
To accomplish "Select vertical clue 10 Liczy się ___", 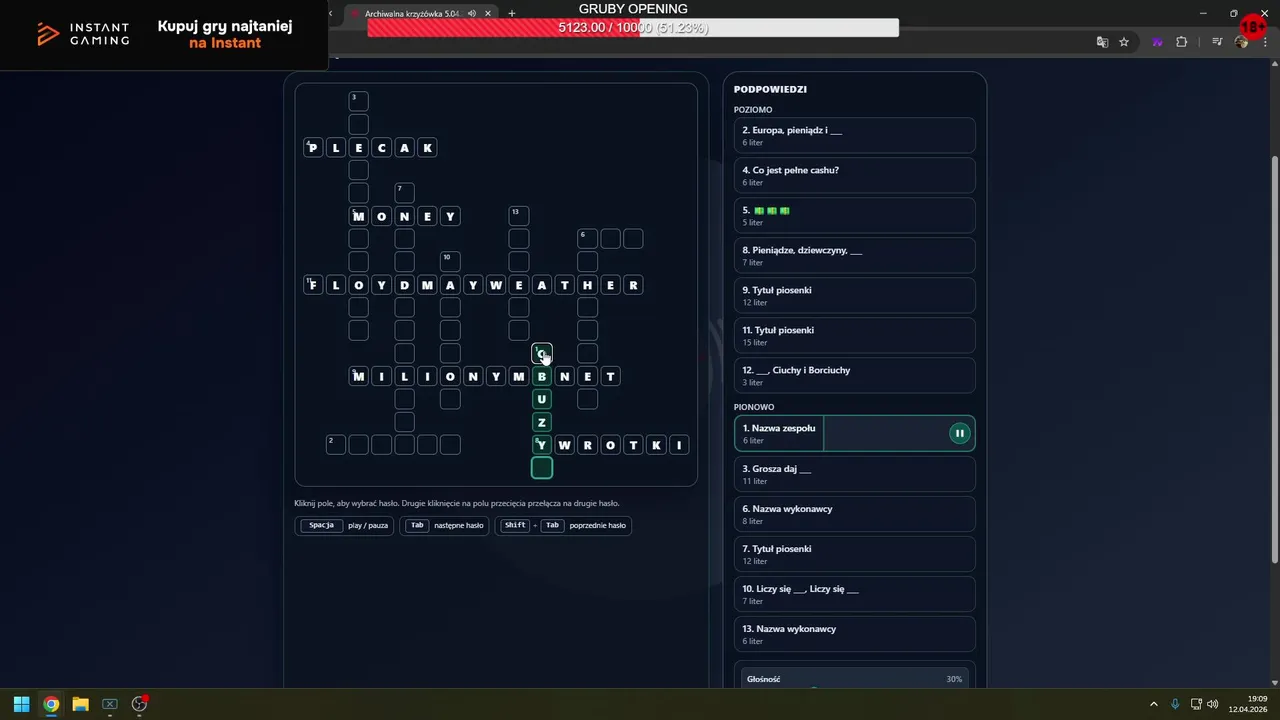I will [x=854, y=594].
